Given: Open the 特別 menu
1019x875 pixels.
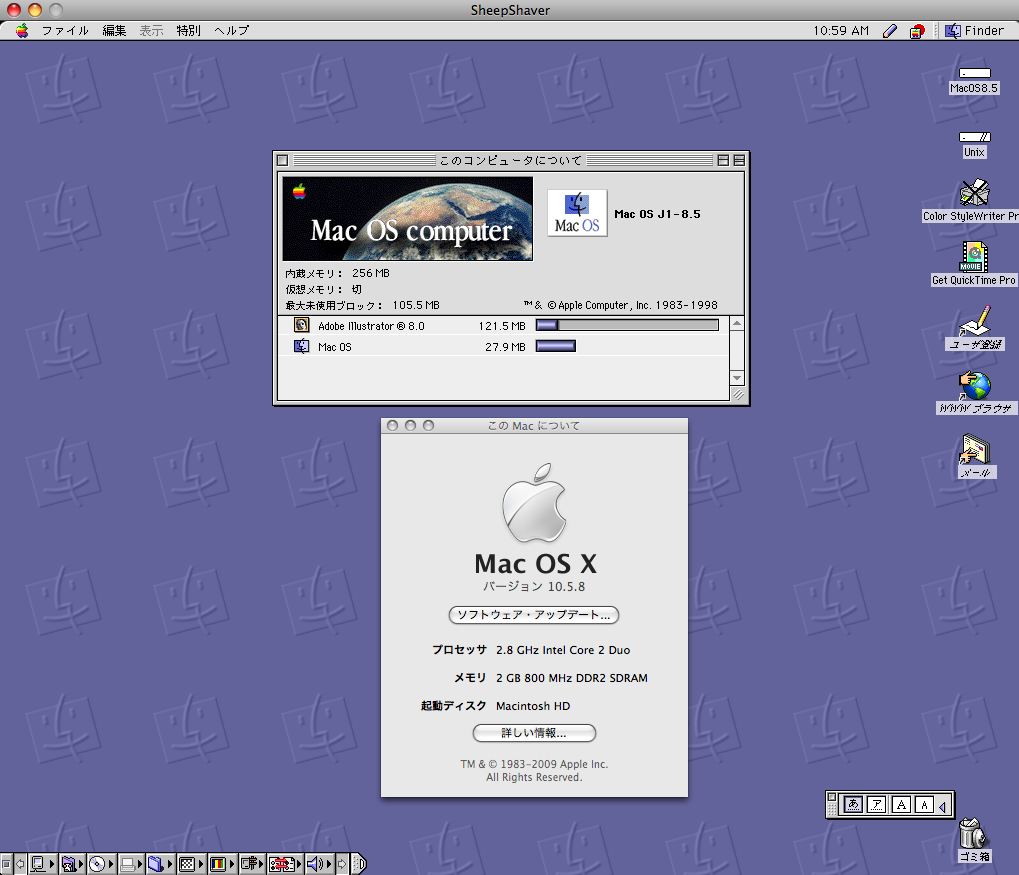Looking at the screenshot, I should pyautogui.click(x=188, y=31).
